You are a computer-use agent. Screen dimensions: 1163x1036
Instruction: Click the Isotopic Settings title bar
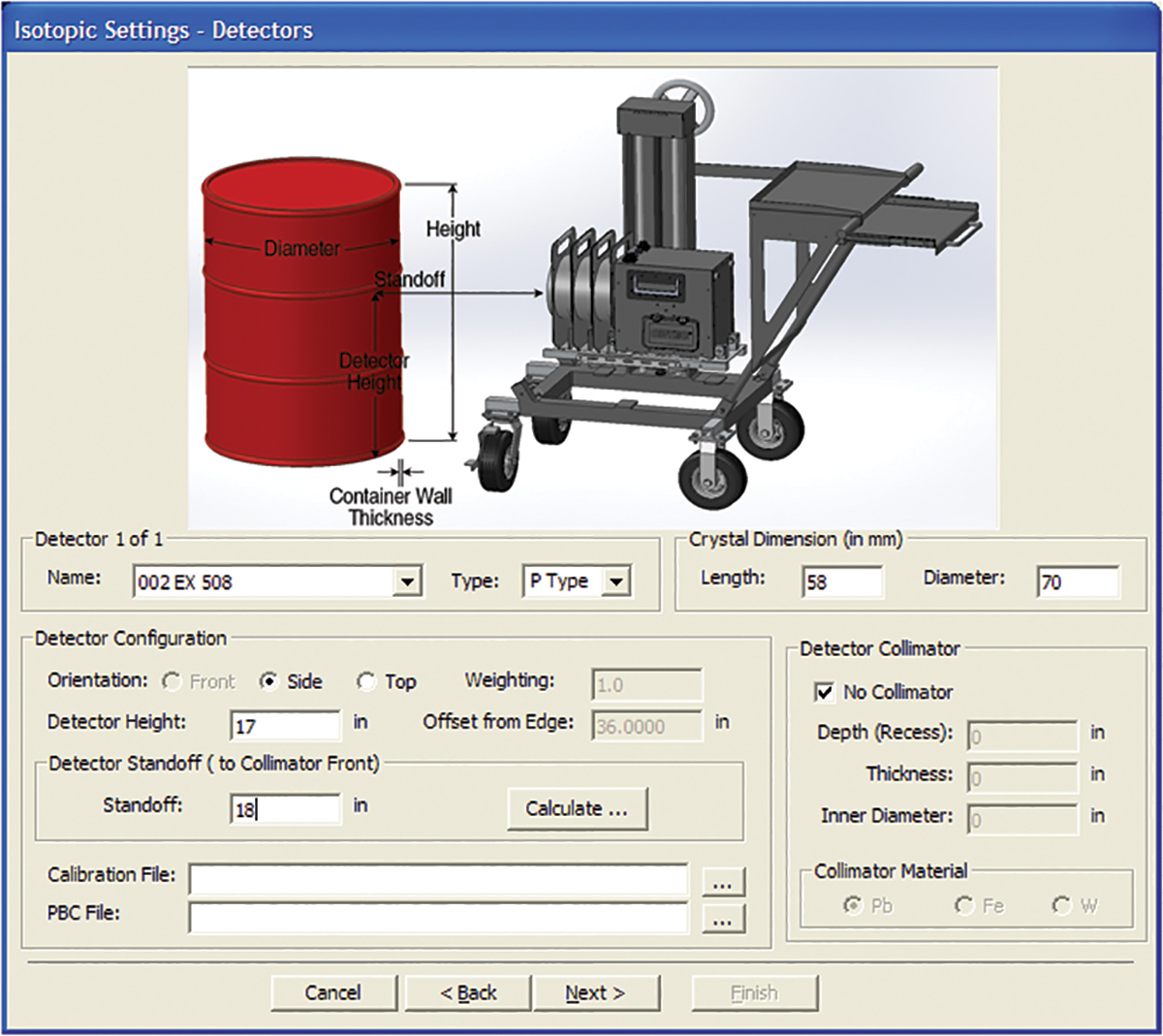(x=581, y=29)
